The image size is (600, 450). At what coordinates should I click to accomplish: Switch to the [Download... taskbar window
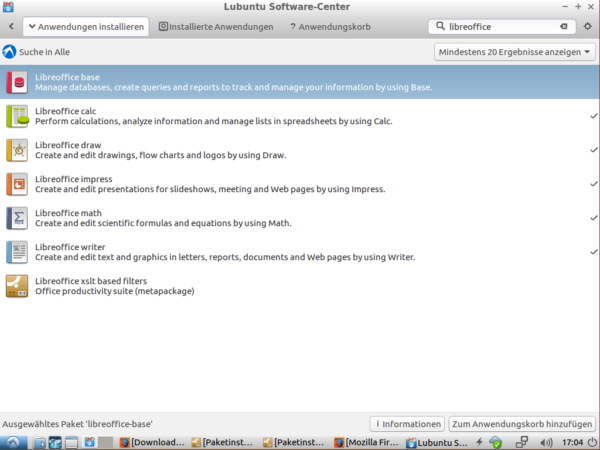(152, 442)
